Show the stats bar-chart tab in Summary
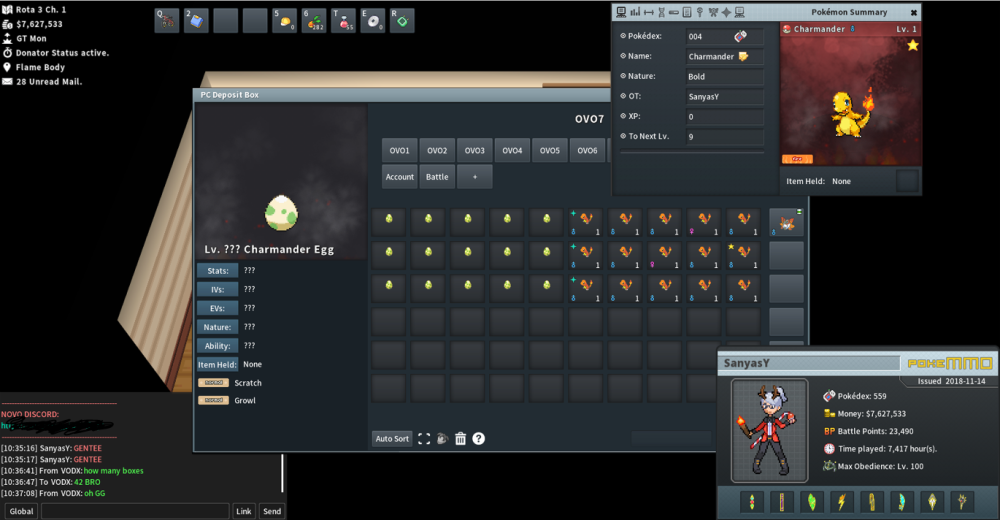The height and width of the screenshot is (520, 1000). click(x=635, y=12)
